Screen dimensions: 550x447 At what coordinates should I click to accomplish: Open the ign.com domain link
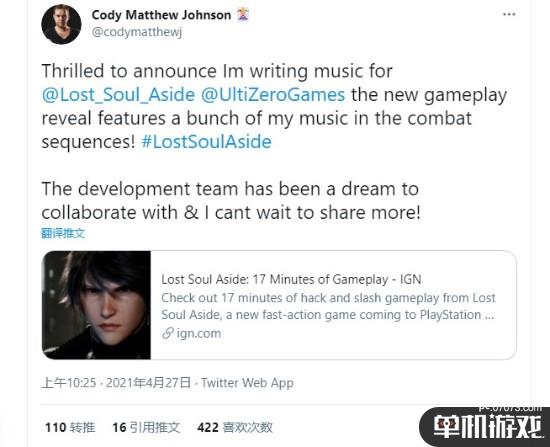[x=199, y=333]
